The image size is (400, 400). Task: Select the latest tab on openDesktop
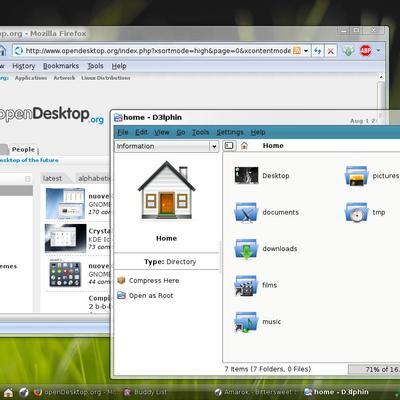click(x=53, y=178)
